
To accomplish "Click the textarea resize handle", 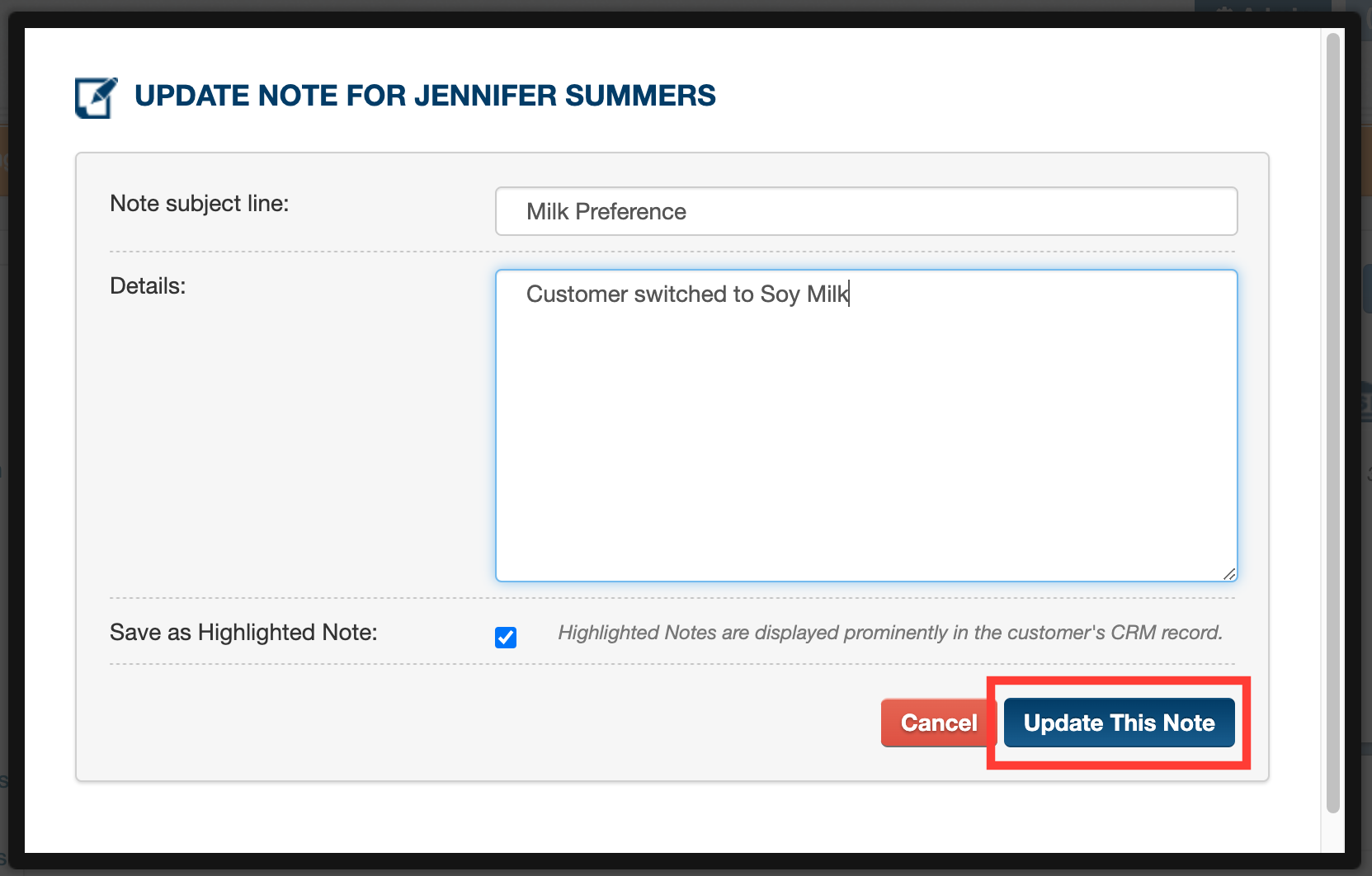I will [x=1229, y=574].
